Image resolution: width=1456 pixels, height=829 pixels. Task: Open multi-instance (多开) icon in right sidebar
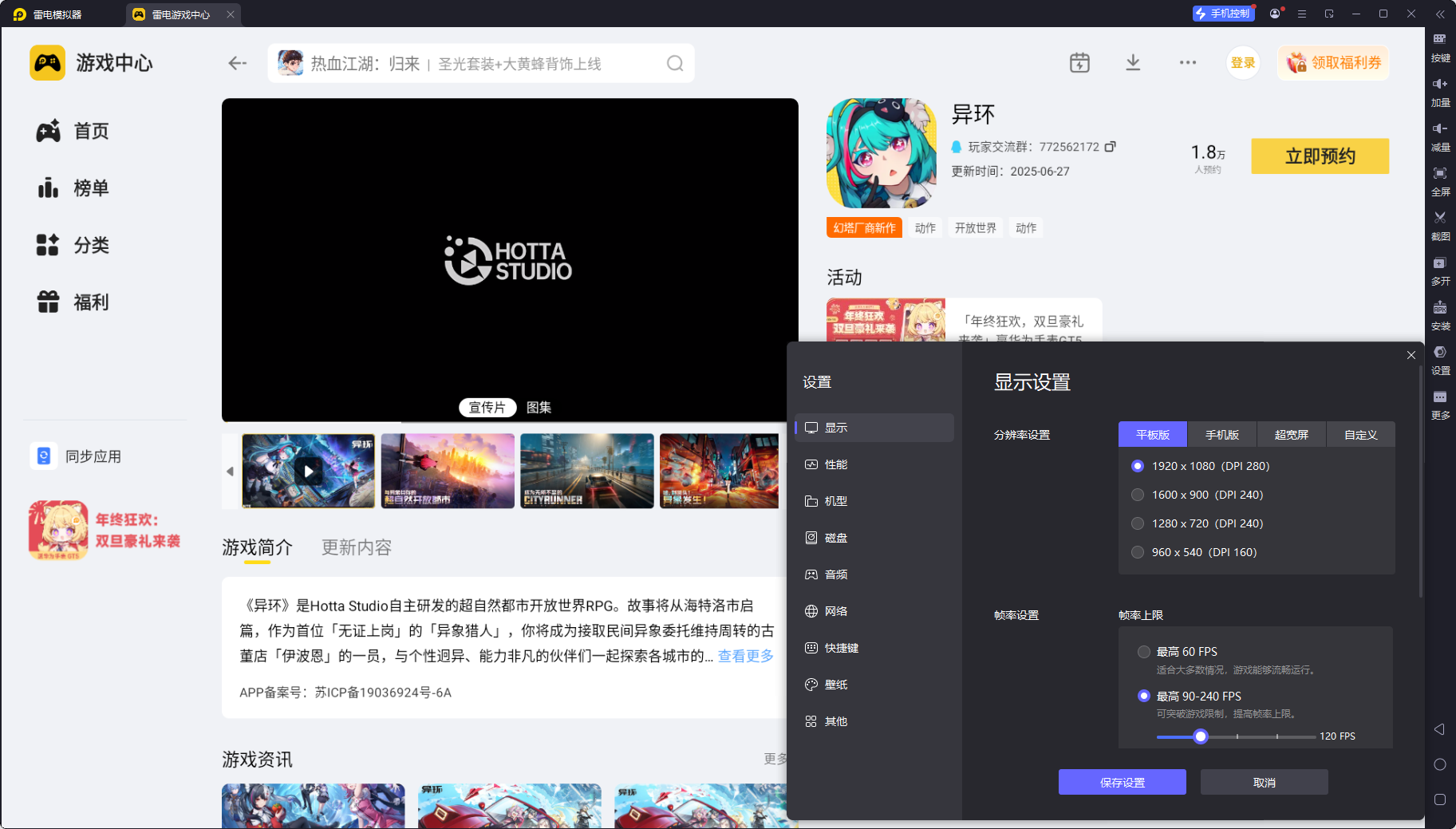[x=1440, y=263]
